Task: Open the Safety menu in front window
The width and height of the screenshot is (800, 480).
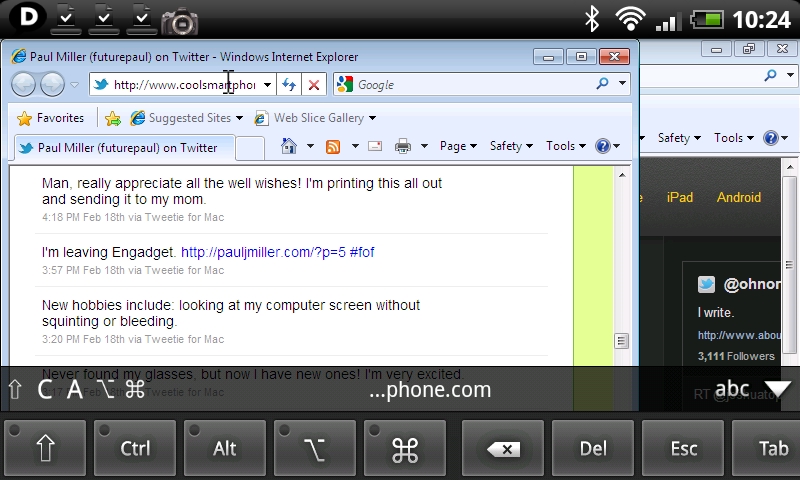Action: click(511, 146)
